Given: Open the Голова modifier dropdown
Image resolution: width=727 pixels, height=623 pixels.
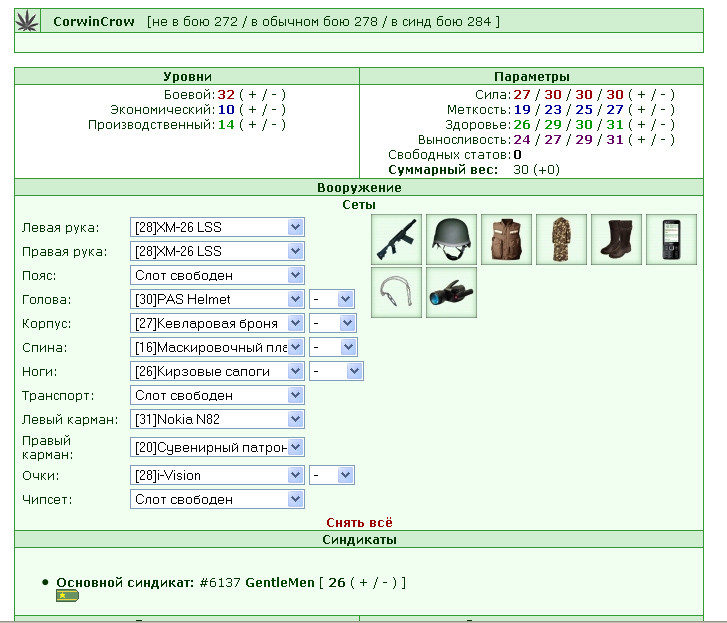Looking at the screenshot, I should (x=332, y=299).
